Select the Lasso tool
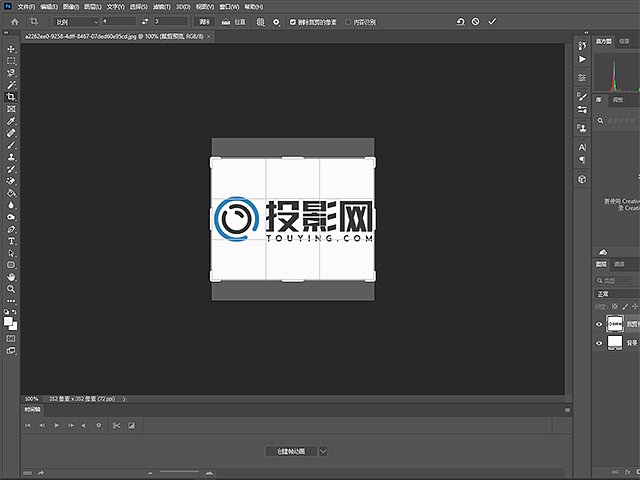The height and width of the screenshot is (480, 640). pos(11,73)
